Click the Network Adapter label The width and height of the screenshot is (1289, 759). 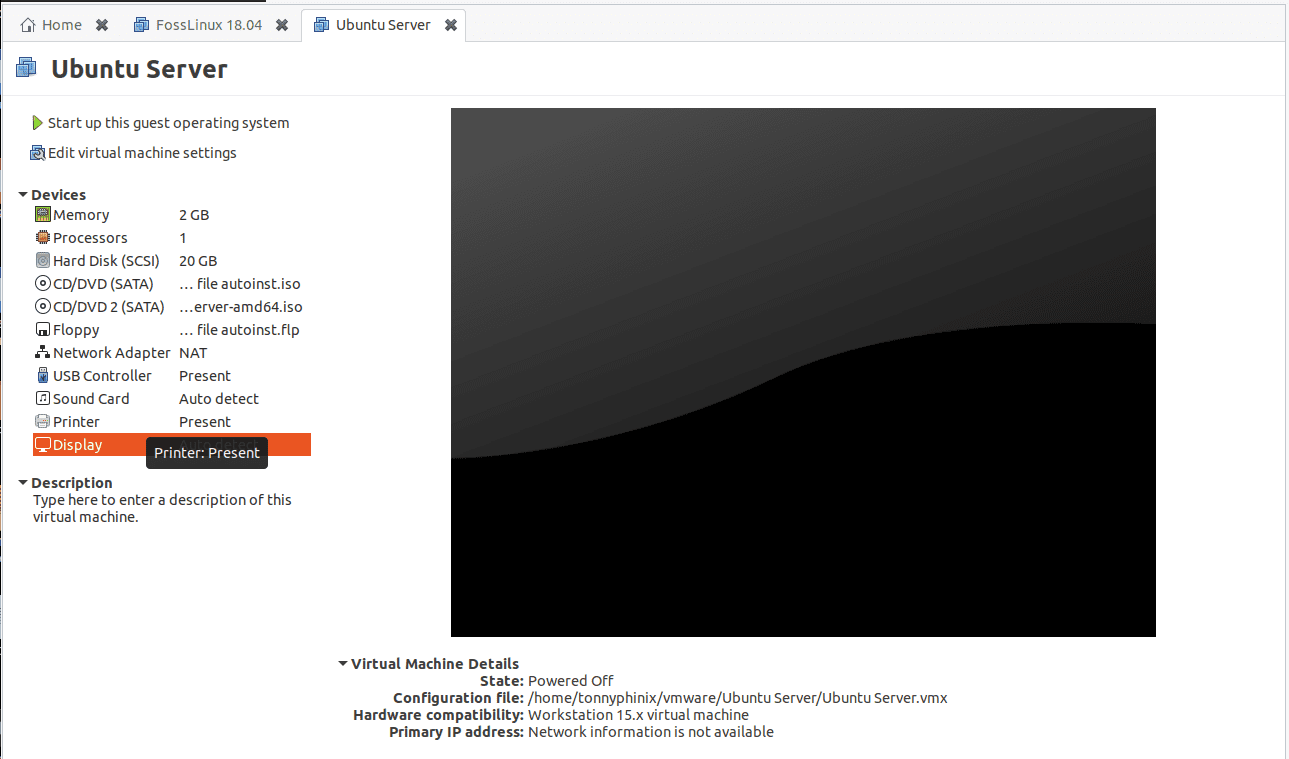(x=112, y=353)
